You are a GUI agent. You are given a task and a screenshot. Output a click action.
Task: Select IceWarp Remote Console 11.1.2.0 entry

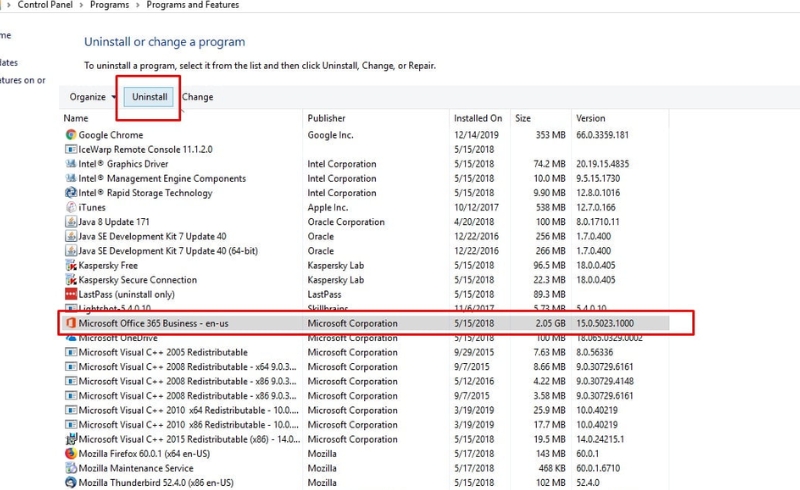tap(145, 150)
